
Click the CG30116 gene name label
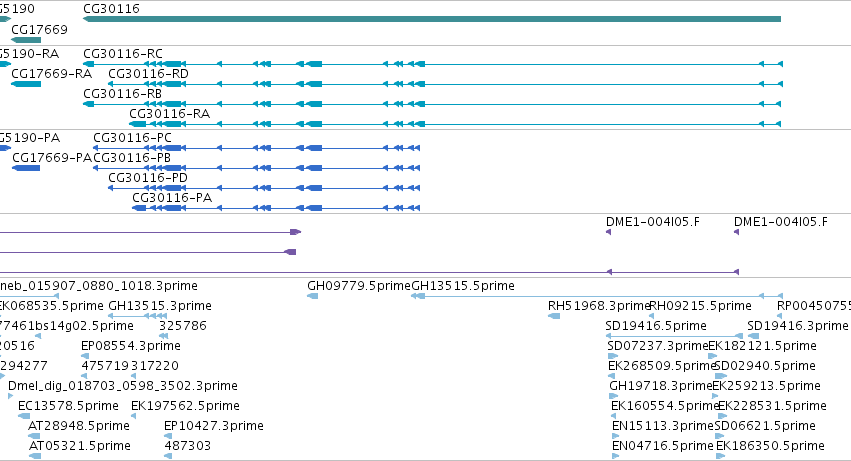(x=111, y=9)
